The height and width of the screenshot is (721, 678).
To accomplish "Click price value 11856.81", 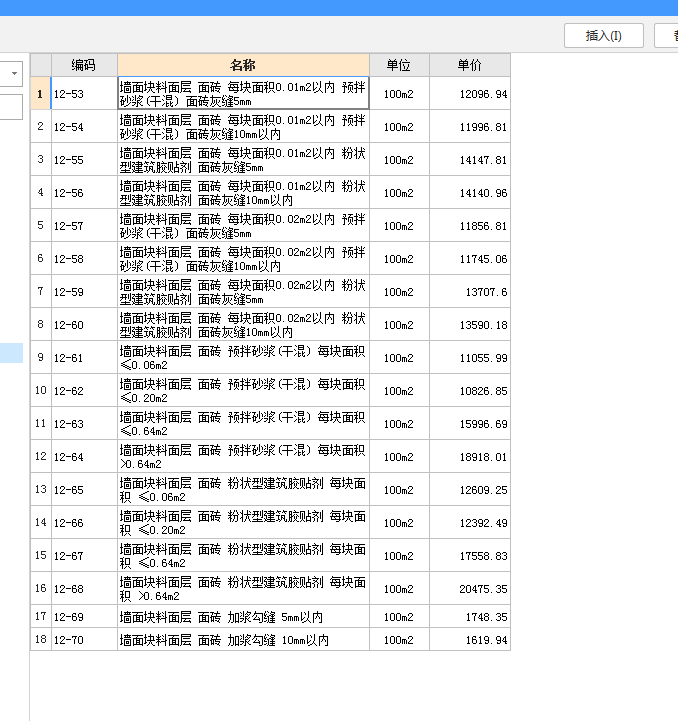I will [x=483, y=227].
